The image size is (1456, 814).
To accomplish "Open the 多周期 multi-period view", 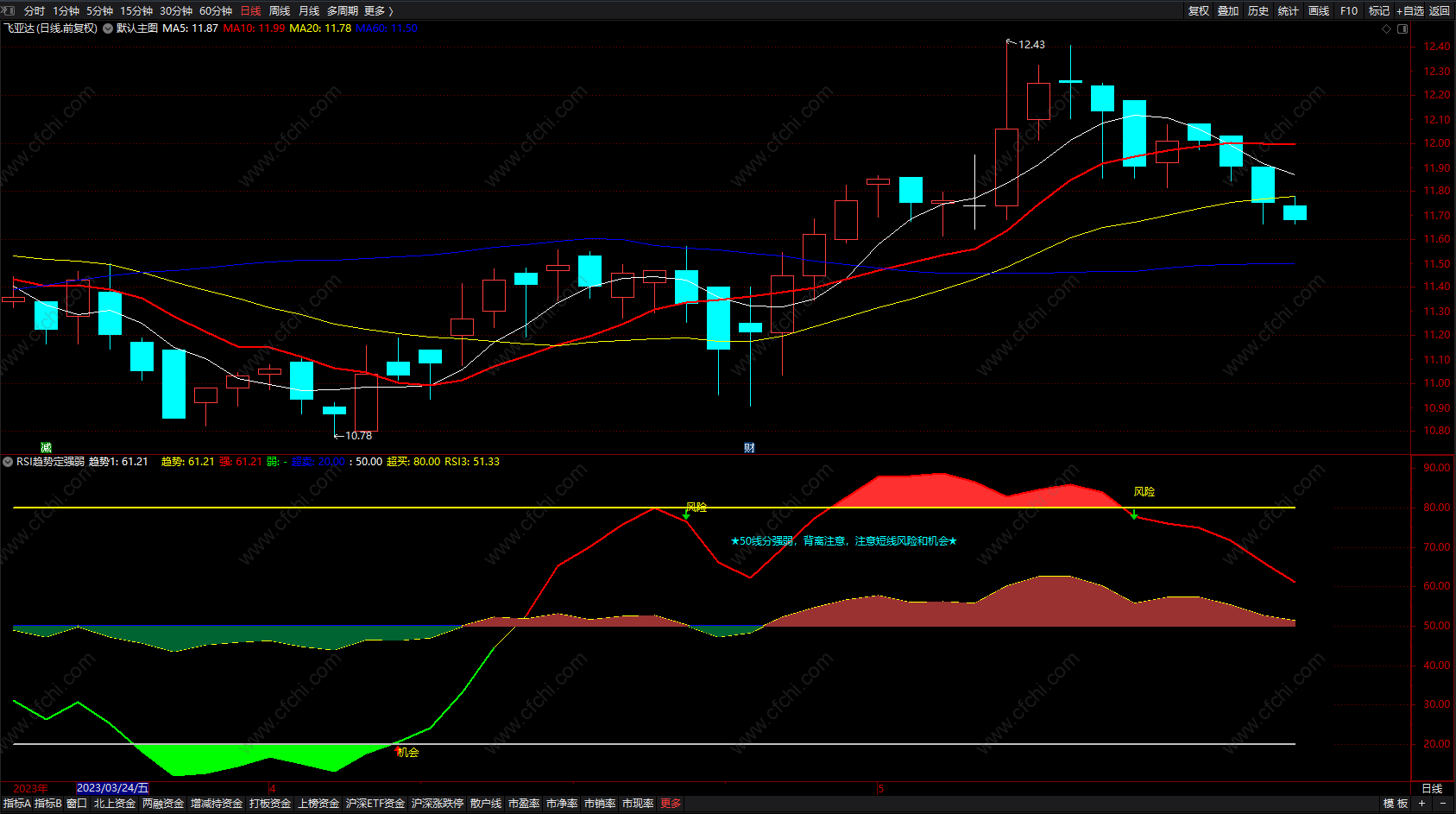I will (343, 11).
